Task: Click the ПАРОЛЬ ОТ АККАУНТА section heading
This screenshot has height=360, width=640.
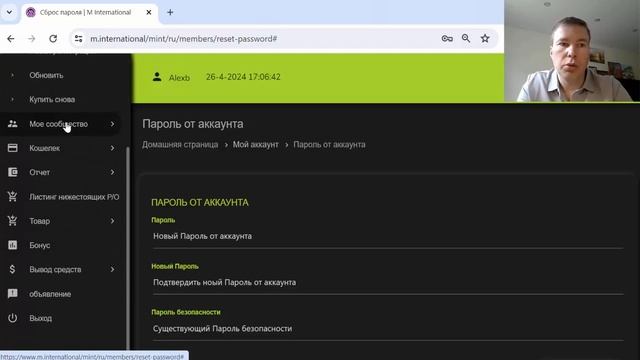Action: coord(200,202)
